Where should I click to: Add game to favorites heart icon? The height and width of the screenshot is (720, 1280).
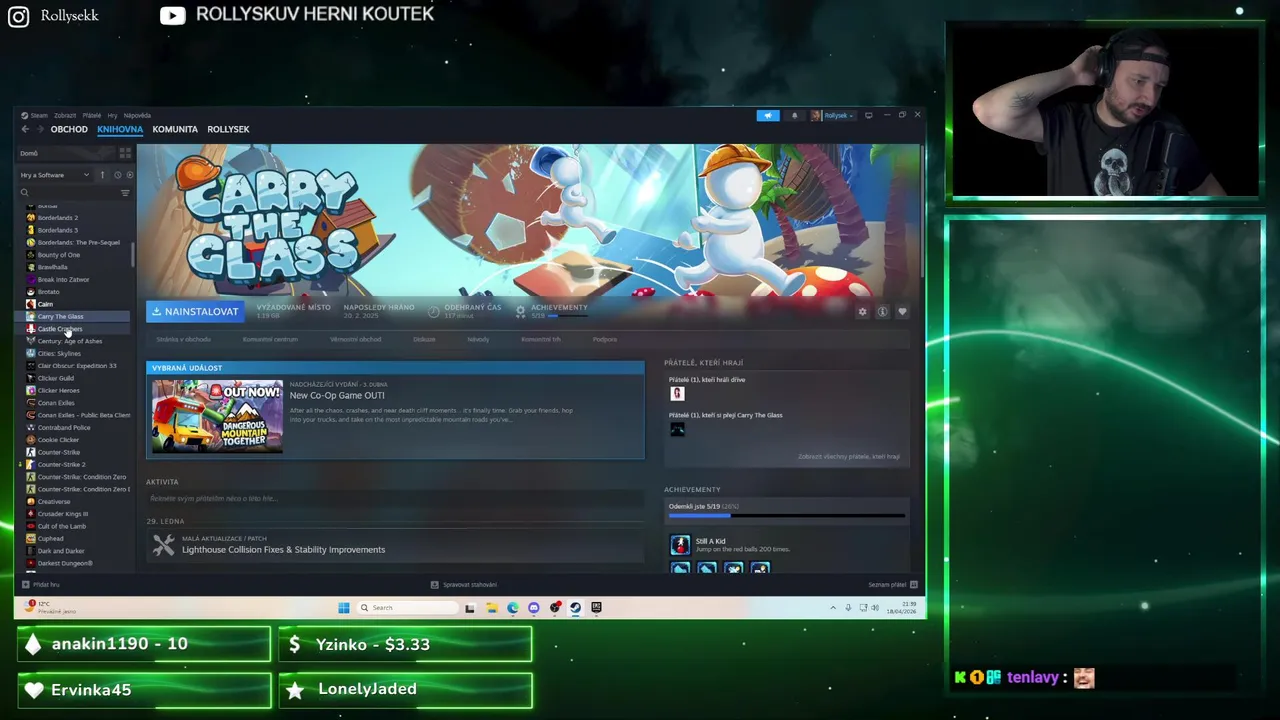902,312
